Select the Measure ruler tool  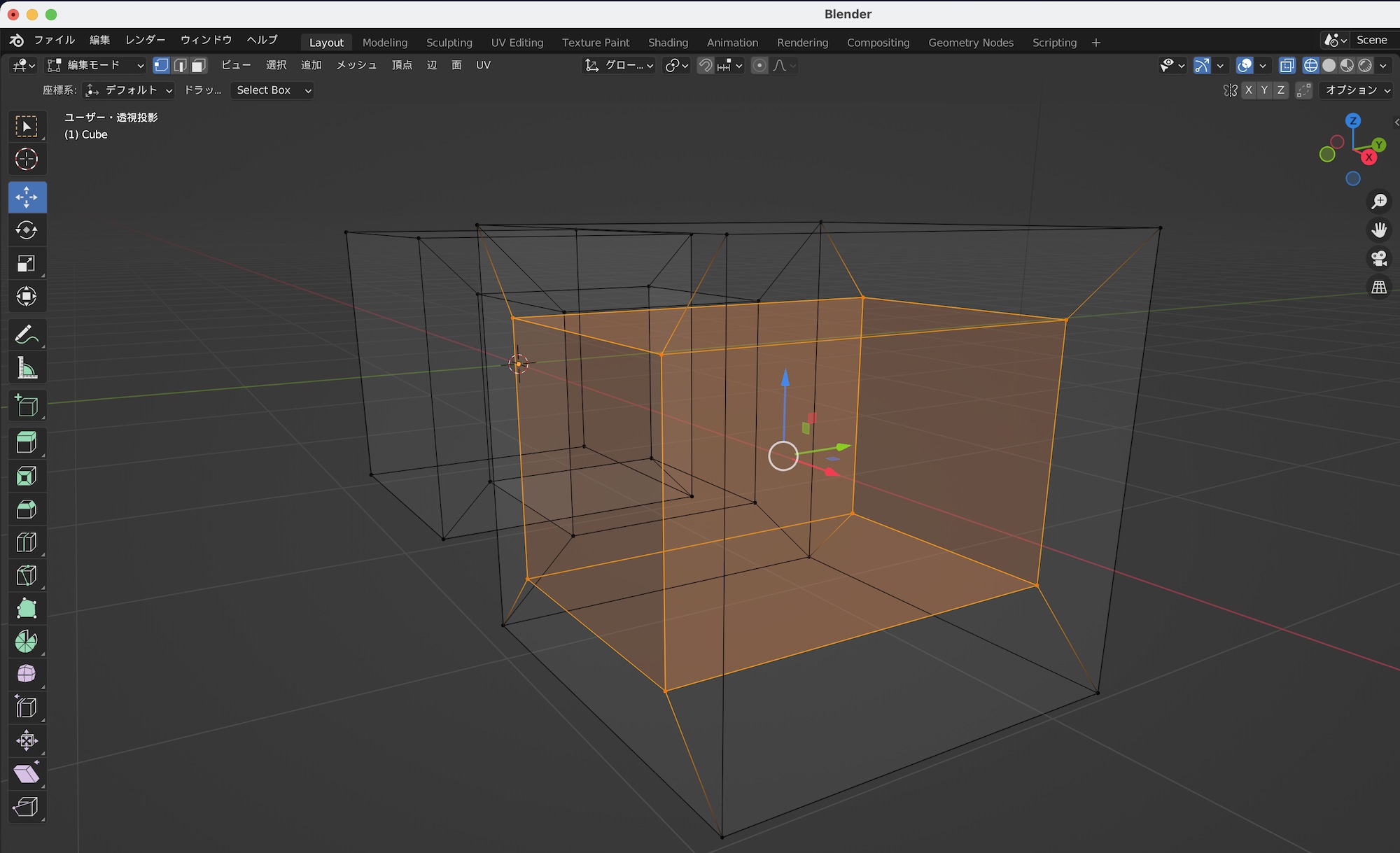[x=27, y=367]
